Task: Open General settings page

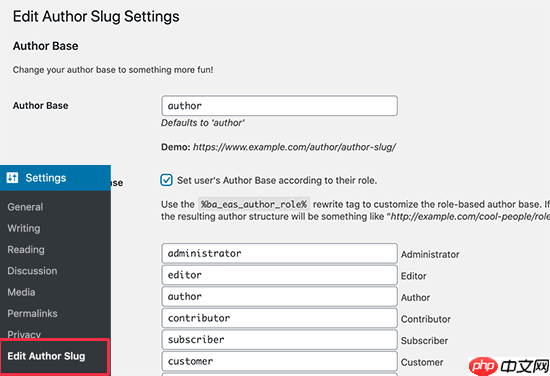Action: coord(25,207)
